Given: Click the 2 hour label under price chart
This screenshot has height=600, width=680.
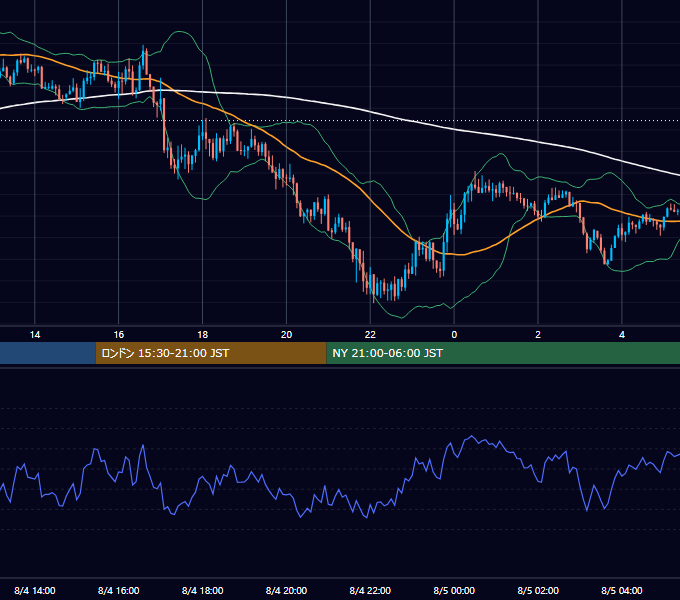Looking at the screenshot, I should pyautogui.click(x=538, y=335).
